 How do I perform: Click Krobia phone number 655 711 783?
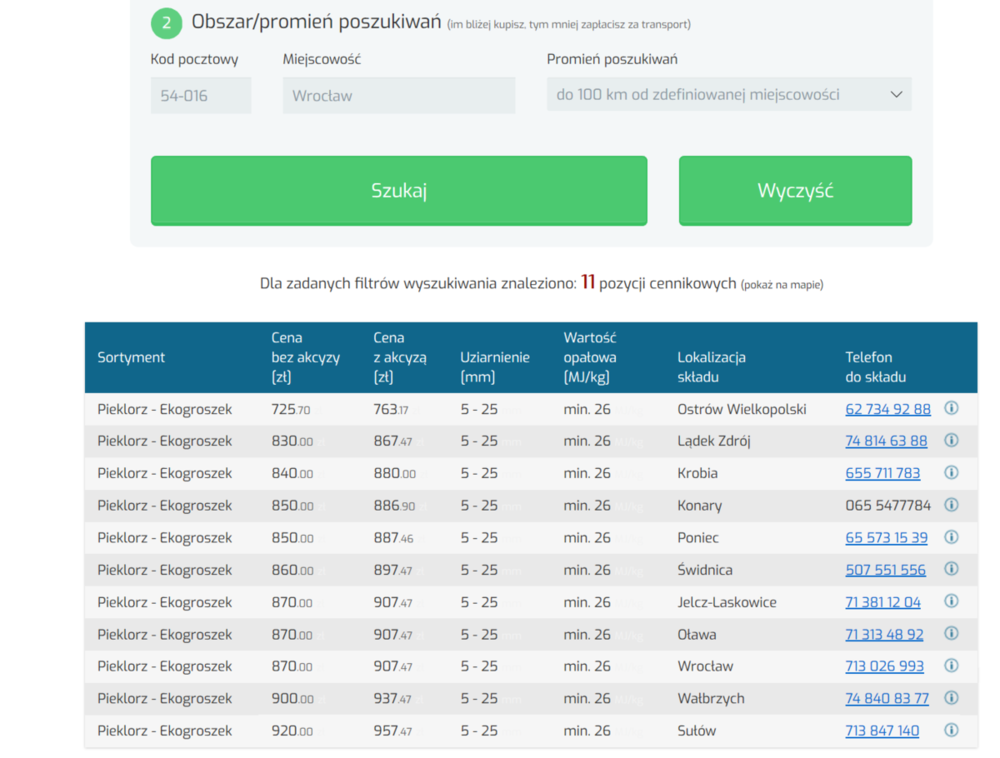[x=882, y=473]
